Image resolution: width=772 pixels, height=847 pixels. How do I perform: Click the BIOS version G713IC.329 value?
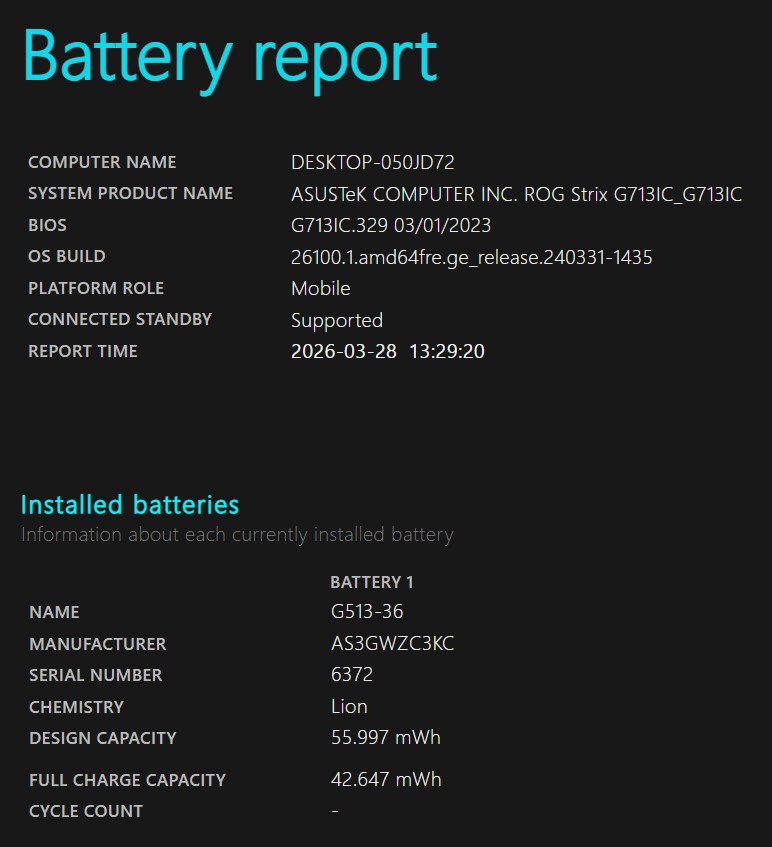391,226
